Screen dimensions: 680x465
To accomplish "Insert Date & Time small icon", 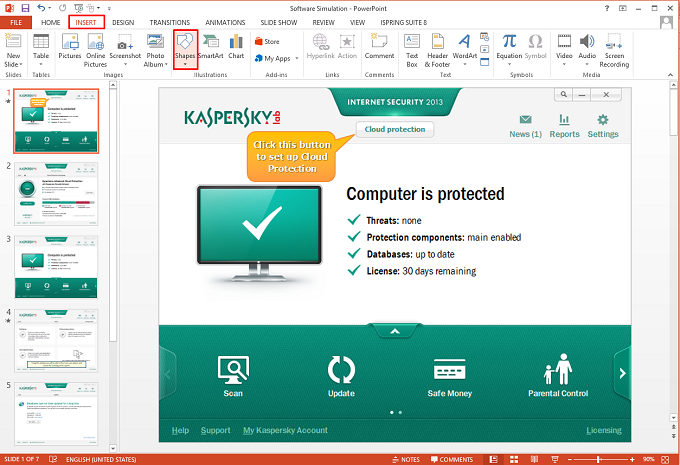I will tap(484, 37).
